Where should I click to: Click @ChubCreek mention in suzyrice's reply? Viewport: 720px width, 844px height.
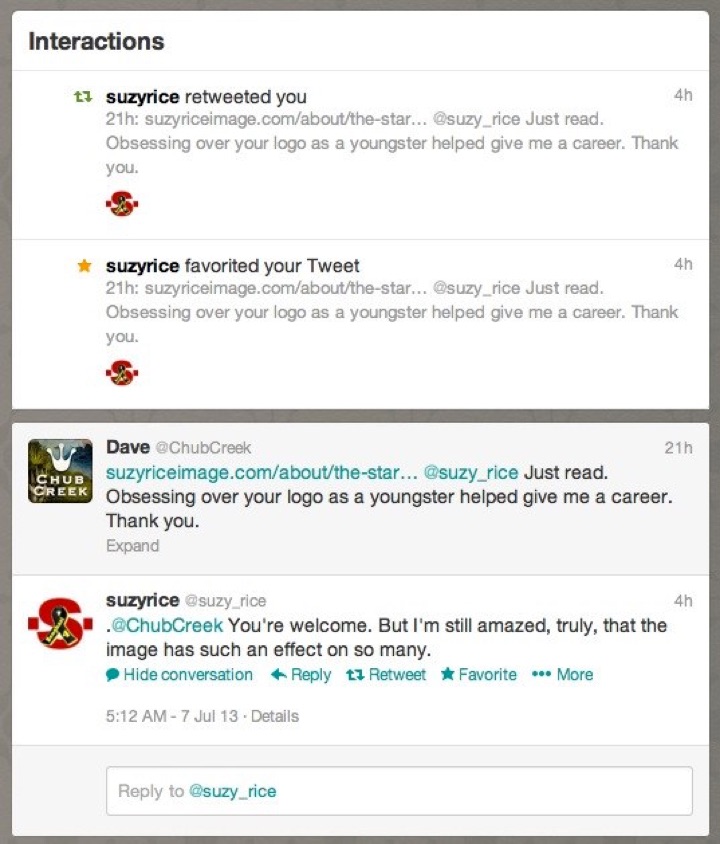click(x=166, y=625)
